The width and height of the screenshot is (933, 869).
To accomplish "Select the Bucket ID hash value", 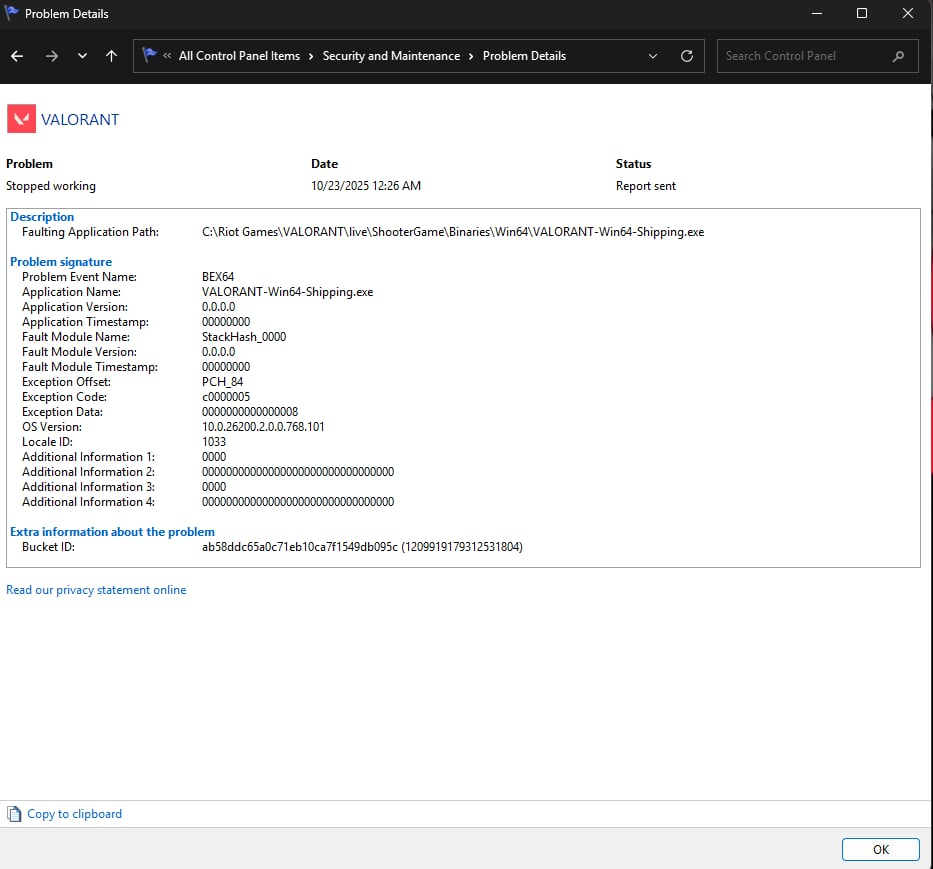I will coord(362,547).
